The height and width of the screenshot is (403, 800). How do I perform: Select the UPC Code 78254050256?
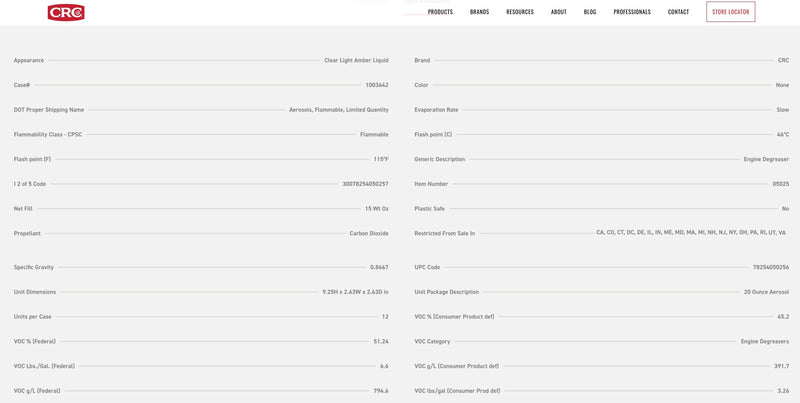pos(771,267)
